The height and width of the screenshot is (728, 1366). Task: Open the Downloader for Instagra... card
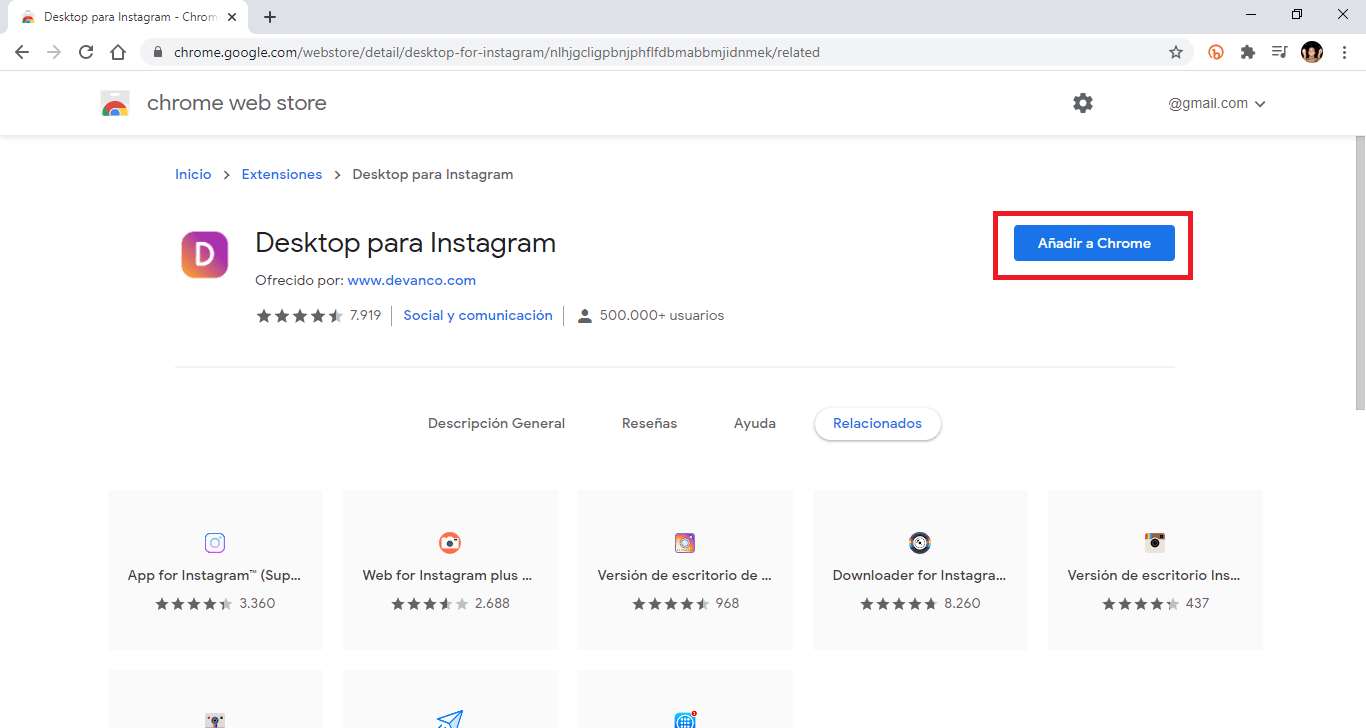click(920, 570)
